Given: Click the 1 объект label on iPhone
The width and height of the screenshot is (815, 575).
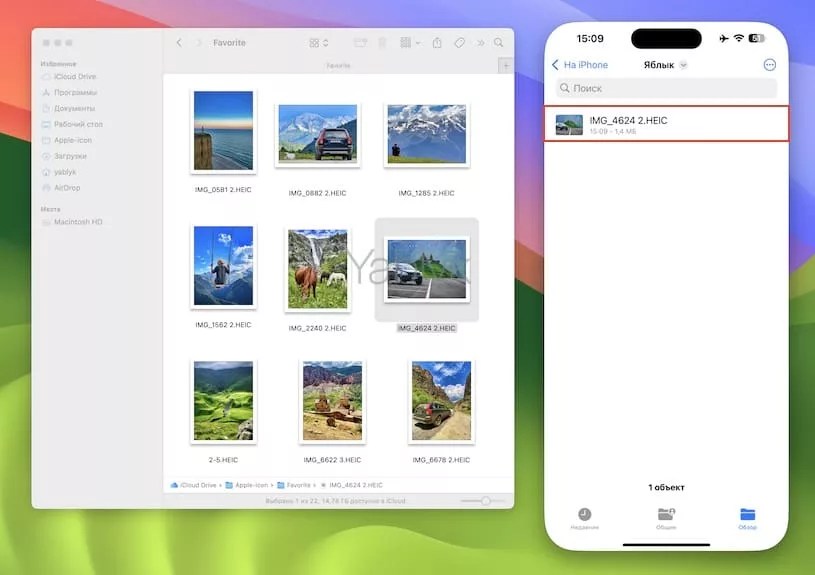Looking at the screenshot, I should pyautogui.click(x=666, y=487).
